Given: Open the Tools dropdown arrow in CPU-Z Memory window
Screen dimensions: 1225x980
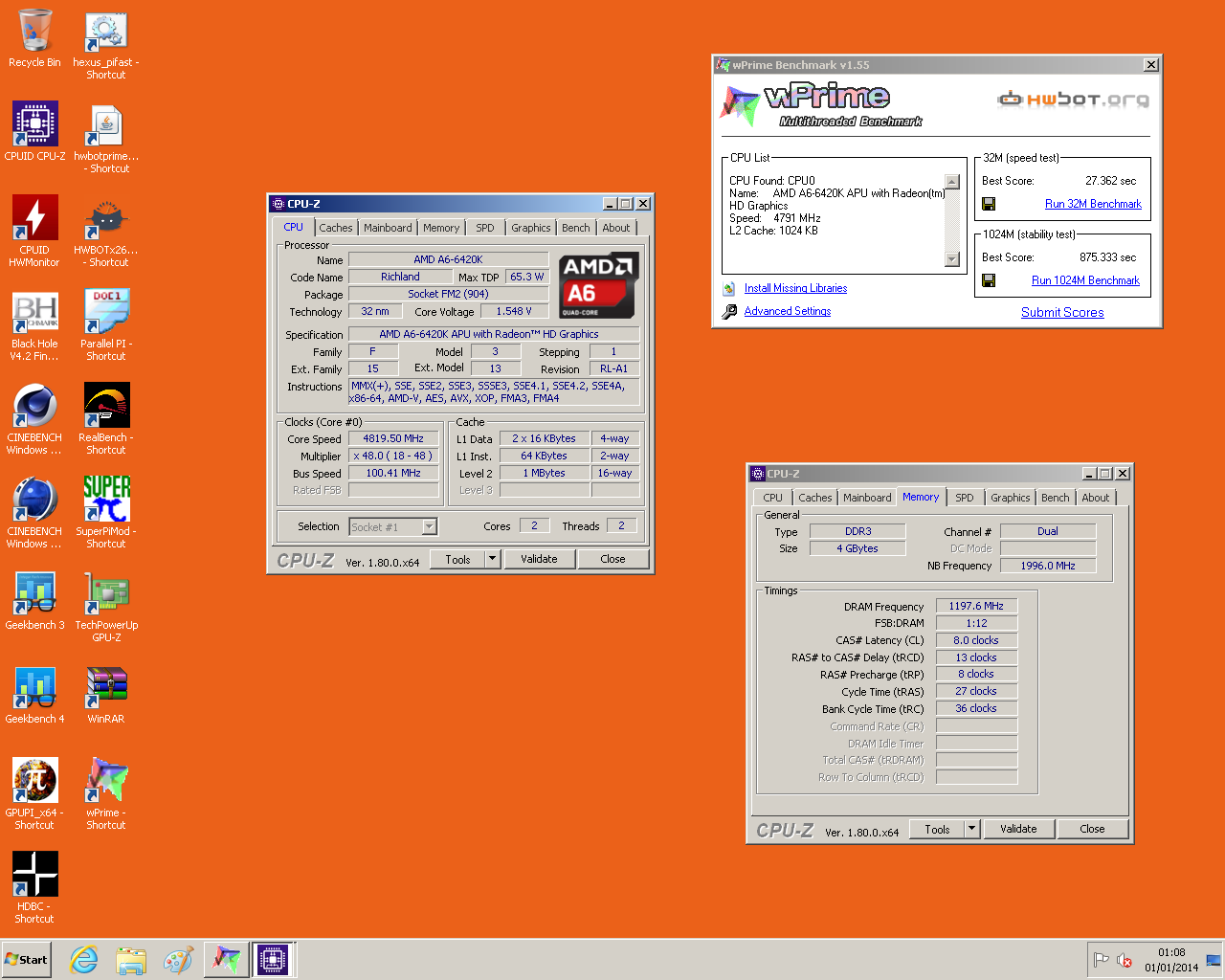Looking at the screenshot, I should pos(972,829).
